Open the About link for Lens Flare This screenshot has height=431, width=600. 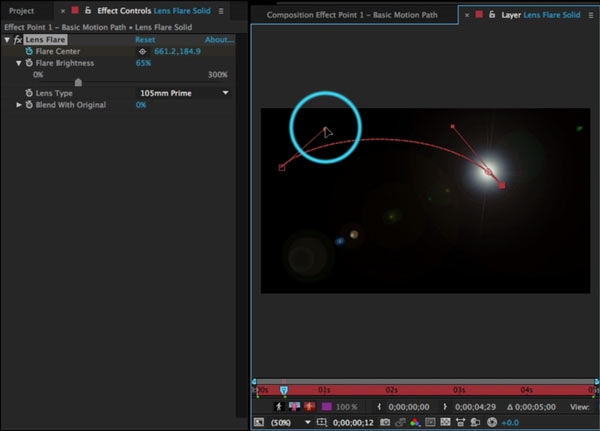(219, 39)
